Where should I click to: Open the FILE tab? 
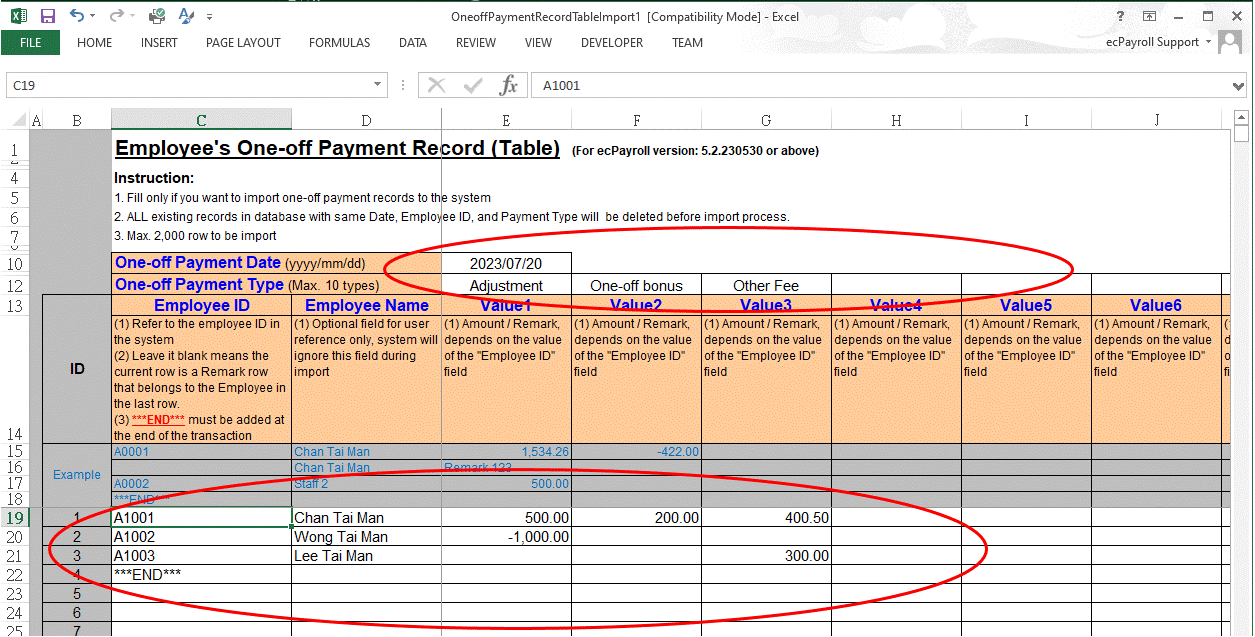(x=30, y=43)
